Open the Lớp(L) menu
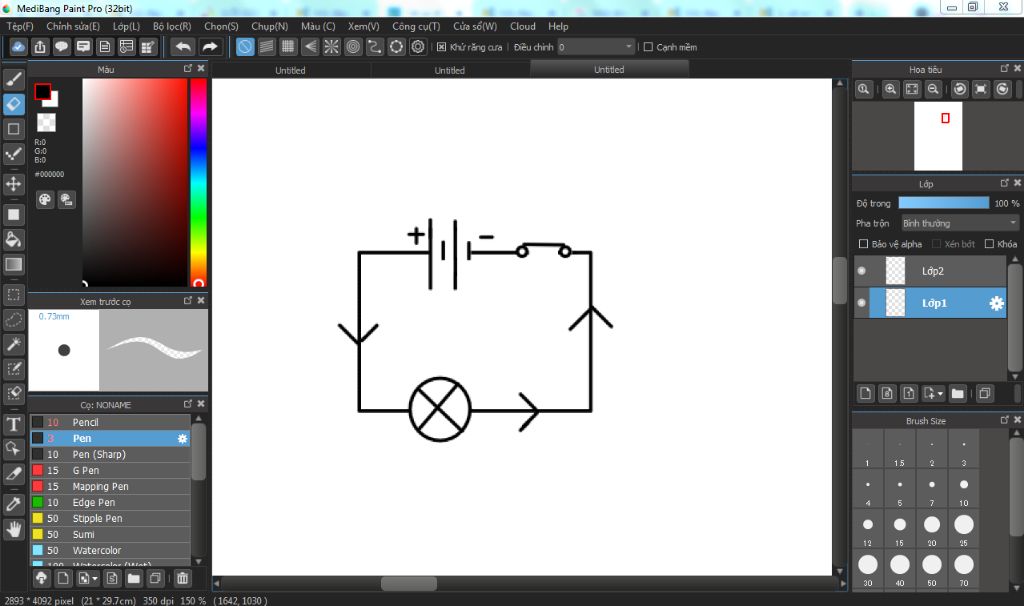1024x606 pixels. click(126, 26)
